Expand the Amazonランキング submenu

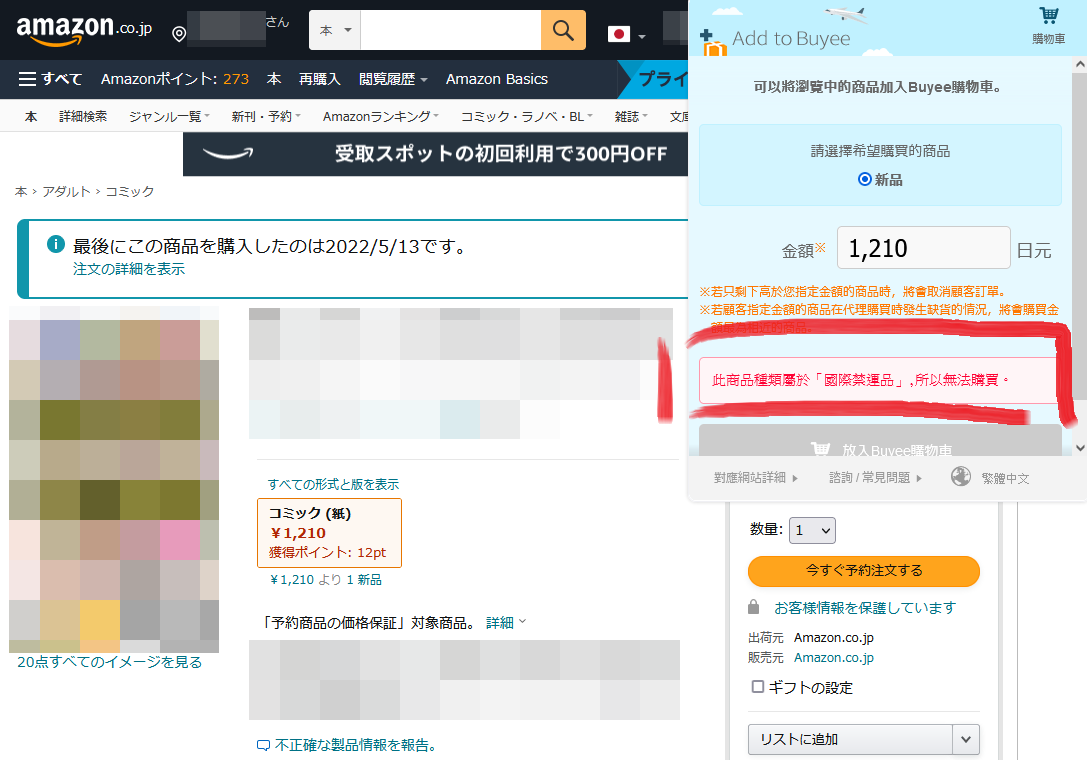[381, 116]
